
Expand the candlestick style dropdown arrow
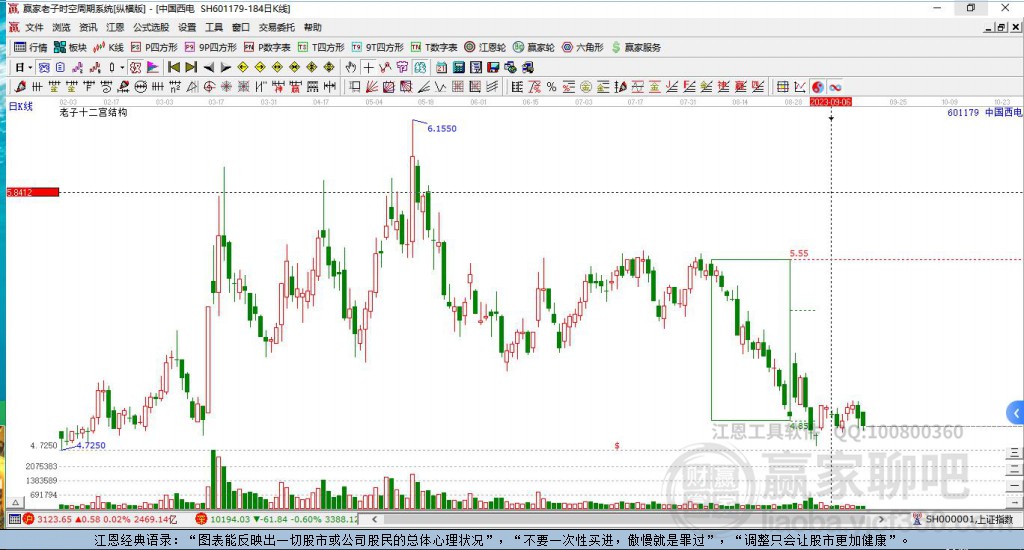[x=121, y=67]
